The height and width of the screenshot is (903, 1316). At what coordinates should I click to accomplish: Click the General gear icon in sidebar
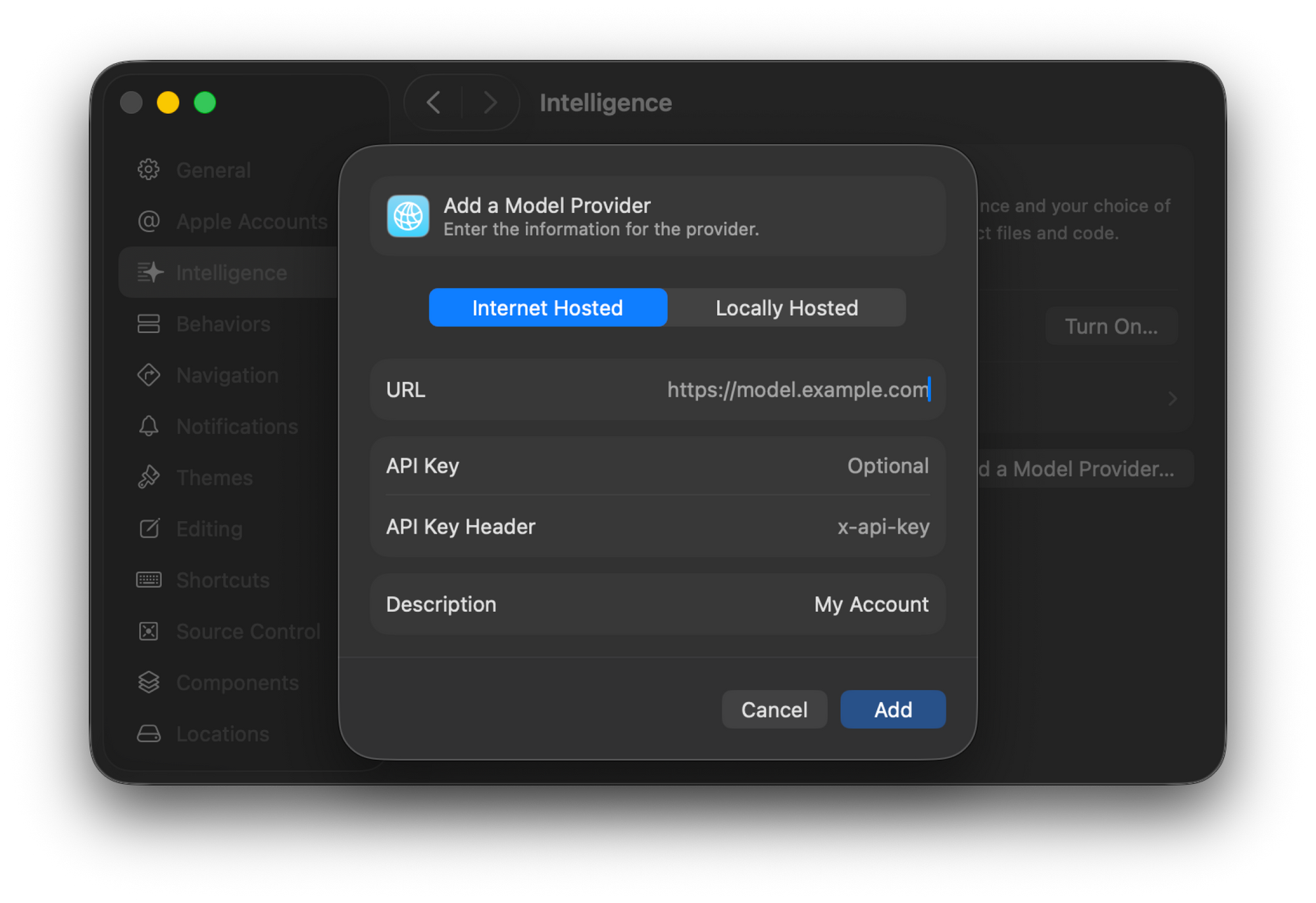(x=149, y=170)
